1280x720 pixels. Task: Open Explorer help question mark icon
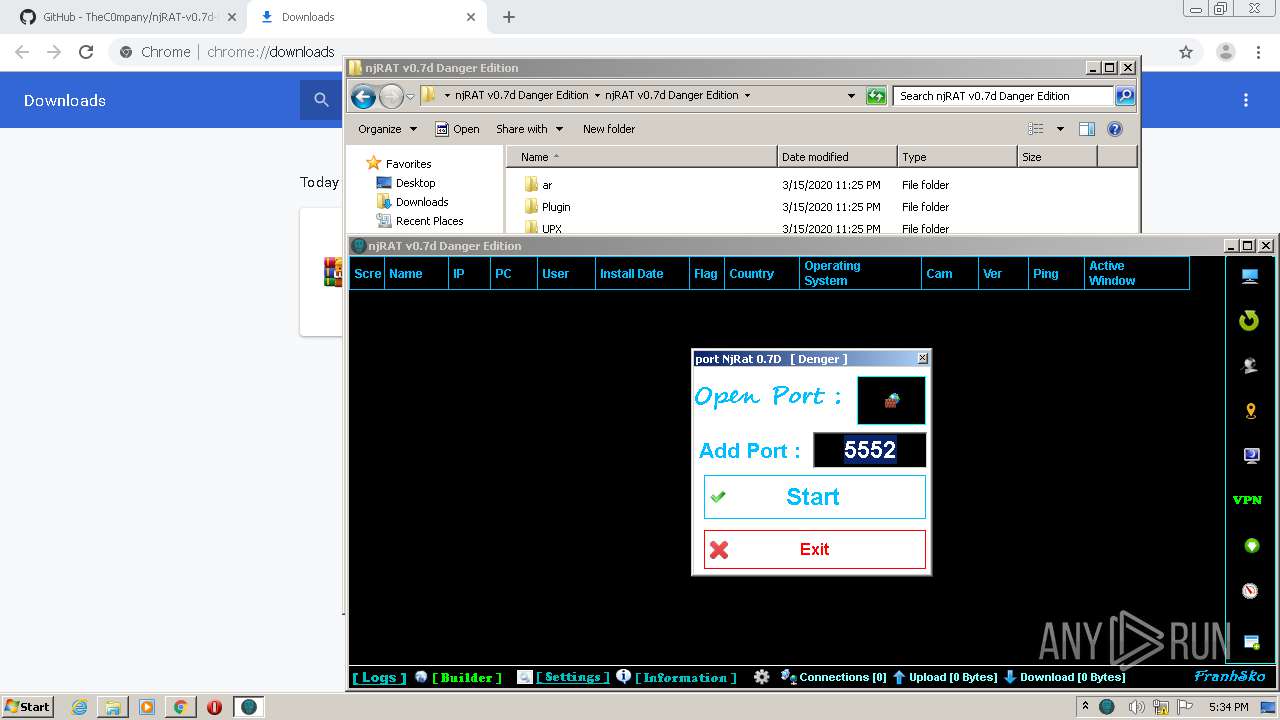pyautogui.click(x=1115, y=129)
